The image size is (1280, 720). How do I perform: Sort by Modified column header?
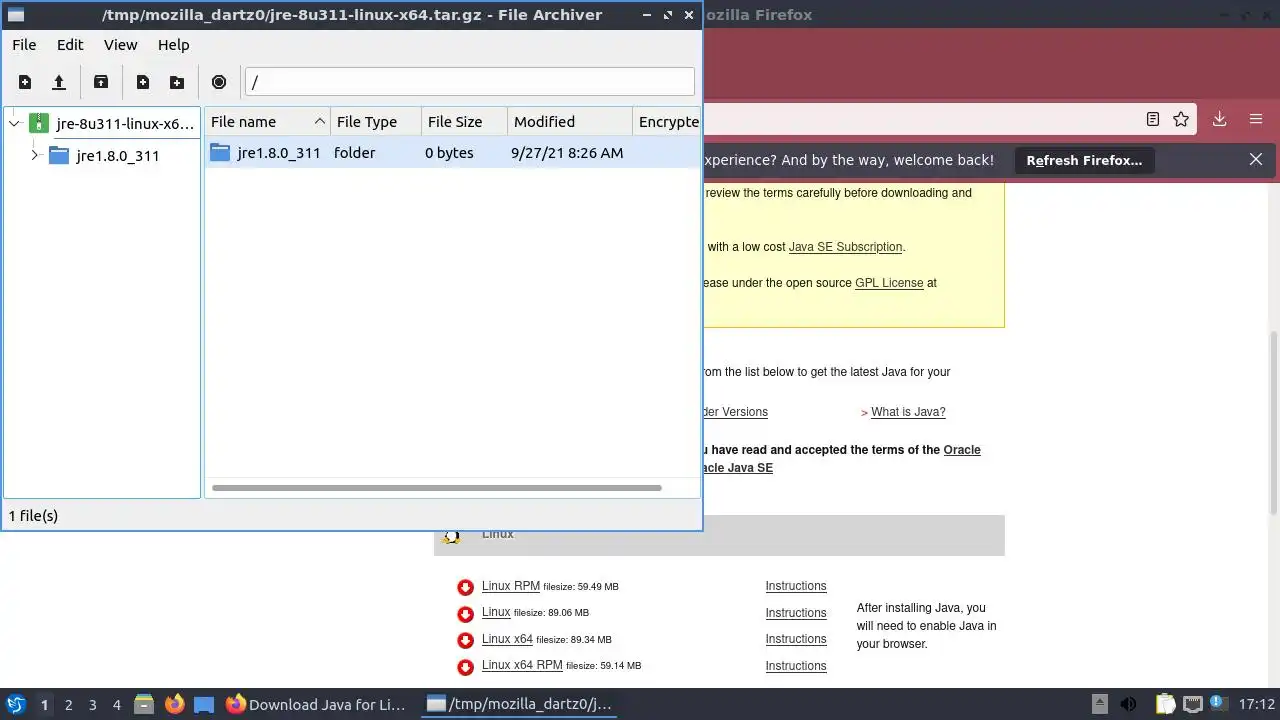pyautogui.click(x=570, y=121)
